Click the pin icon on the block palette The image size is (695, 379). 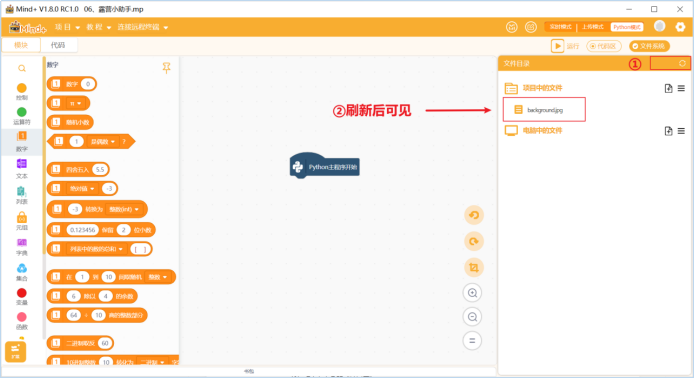(166, 68)
